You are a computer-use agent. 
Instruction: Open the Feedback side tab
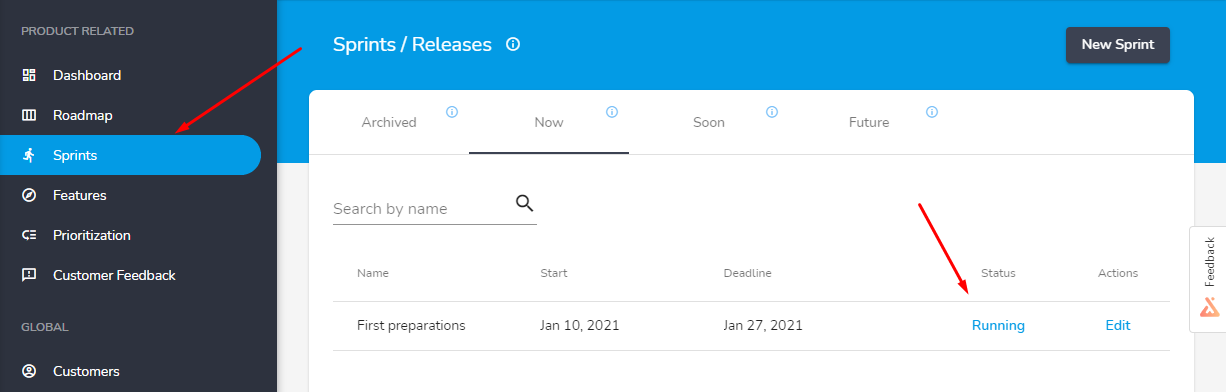1209,279
